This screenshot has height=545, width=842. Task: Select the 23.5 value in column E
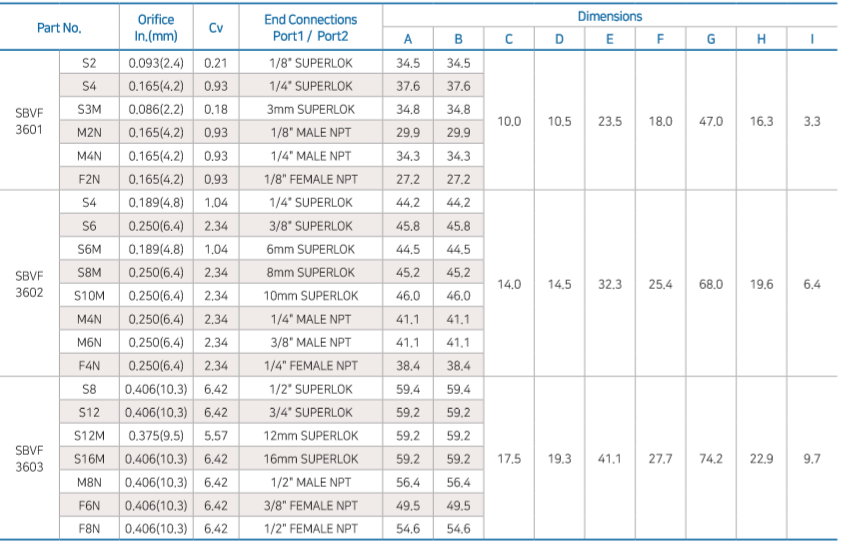pos(610,121)
